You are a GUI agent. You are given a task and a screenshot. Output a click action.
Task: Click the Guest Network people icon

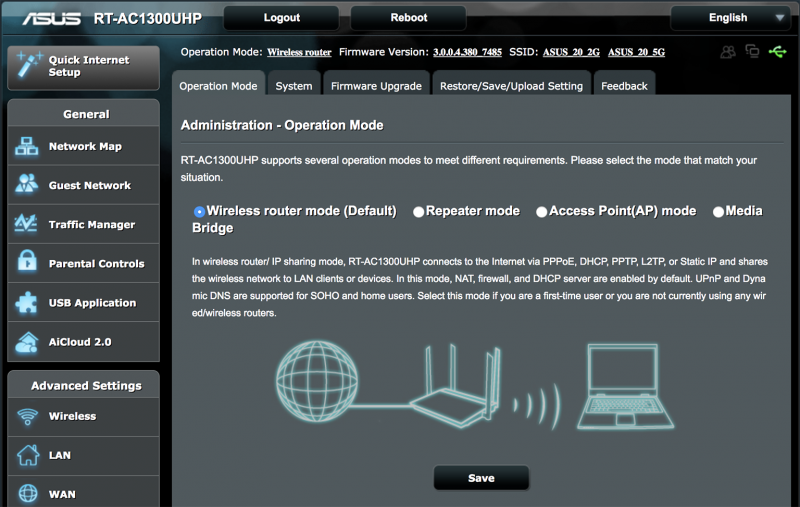click(27, 185)
